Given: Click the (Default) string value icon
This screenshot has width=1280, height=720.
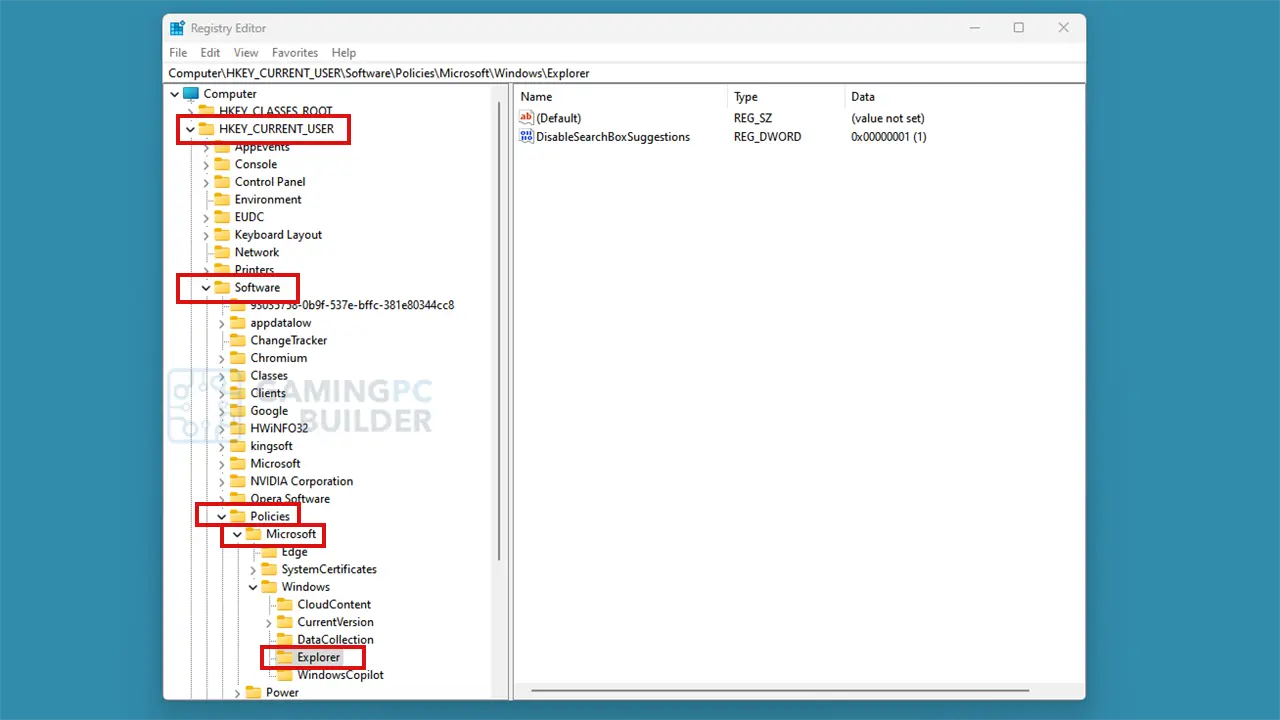Looking at the screenshot, I should point(527,118).
